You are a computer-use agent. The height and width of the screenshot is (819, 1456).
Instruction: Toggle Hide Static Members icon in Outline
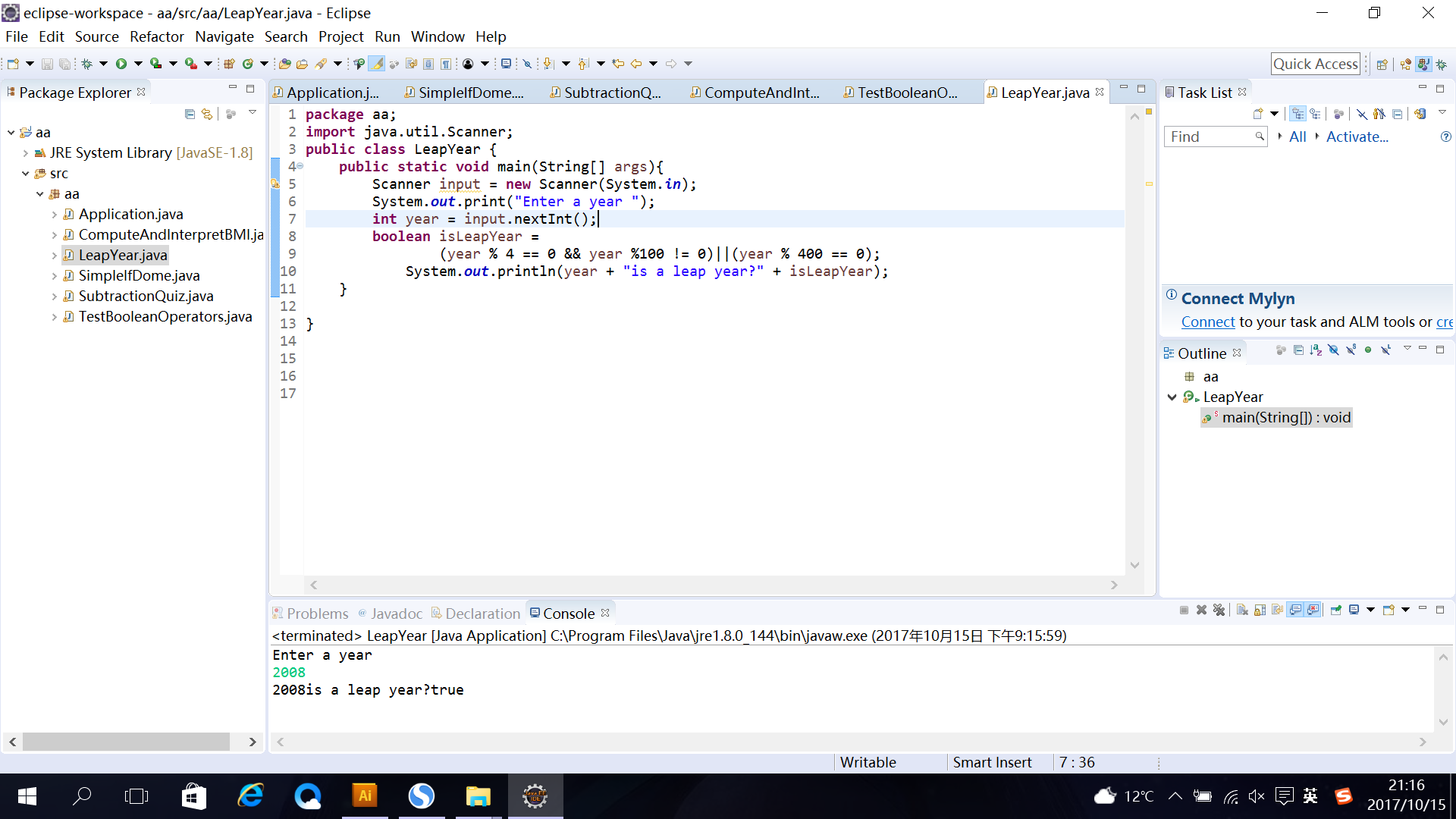click(x=1351, y=350)
